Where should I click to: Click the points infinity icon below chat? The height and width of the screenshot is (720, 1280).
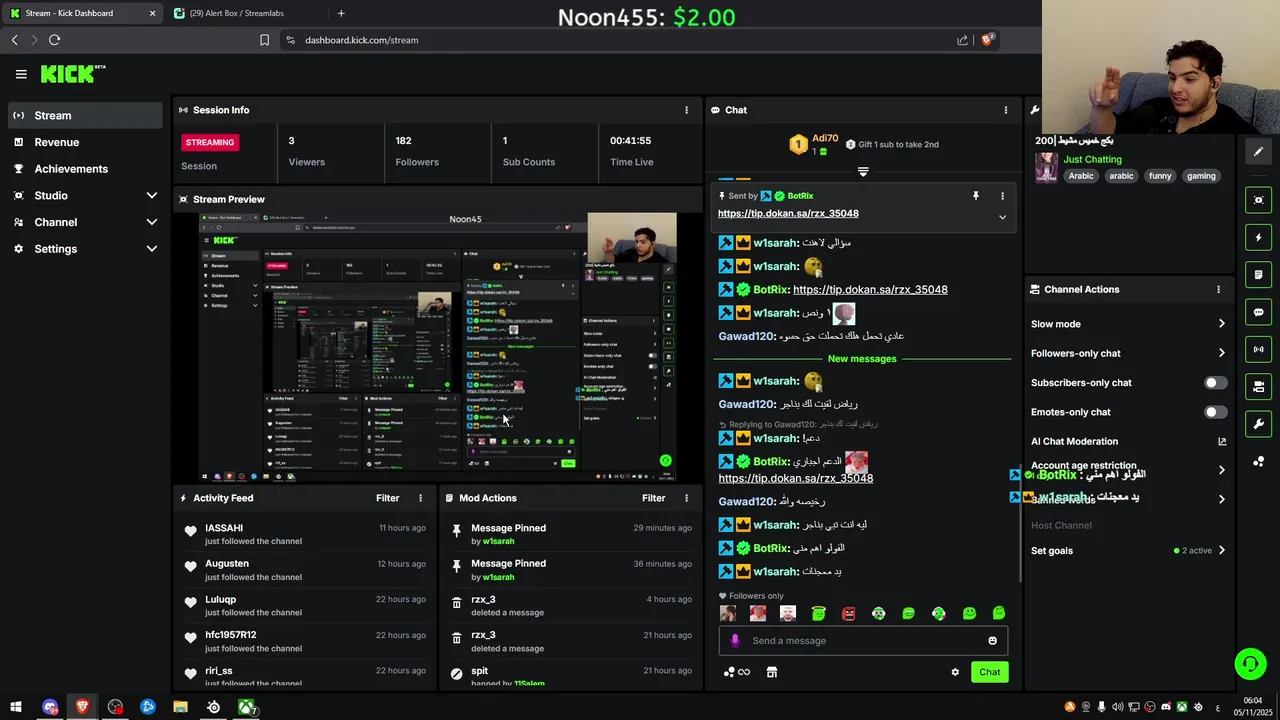(x=737, y=672)
